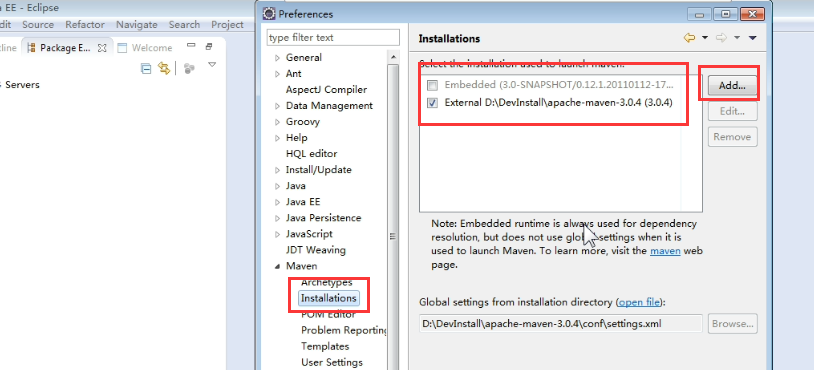The image size is (814, 370).
Task: Open the Source menu
Action: [38, 24]
